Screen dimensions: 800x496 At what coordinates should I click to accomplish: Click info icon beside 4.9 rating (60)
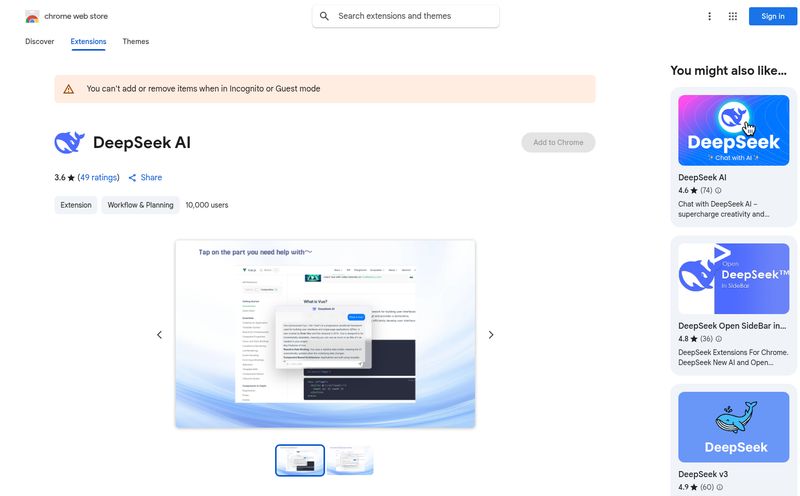[719, 487]
